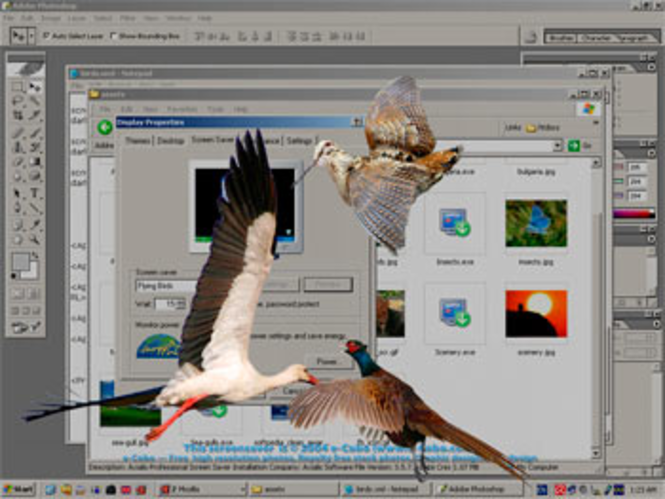
Task: Select the Dodge tool
Action: 35,176
